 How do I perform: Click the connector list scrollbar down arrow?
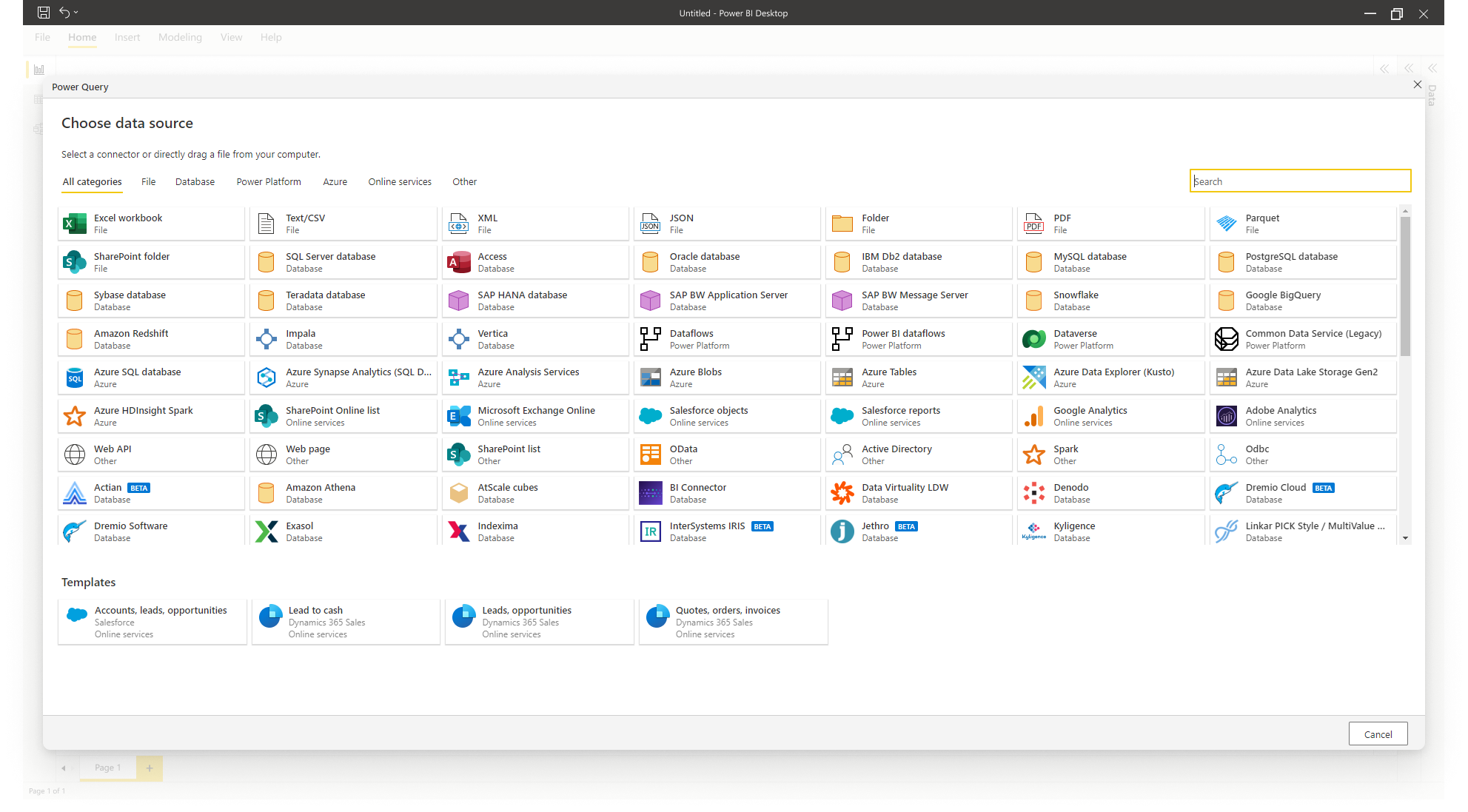tap(1405, 539)
